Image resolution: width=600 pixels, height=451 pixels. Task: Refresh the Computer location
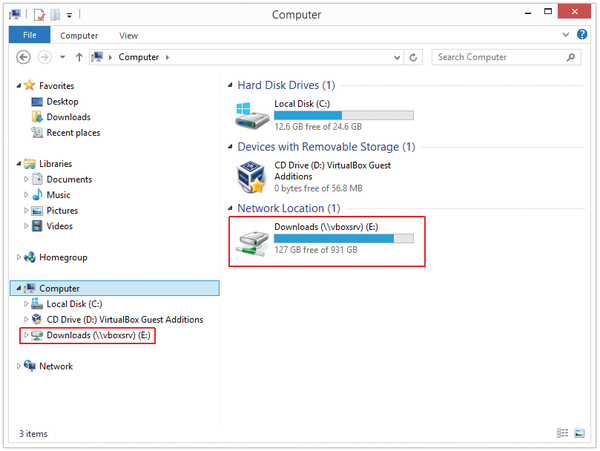pos(413,57)
